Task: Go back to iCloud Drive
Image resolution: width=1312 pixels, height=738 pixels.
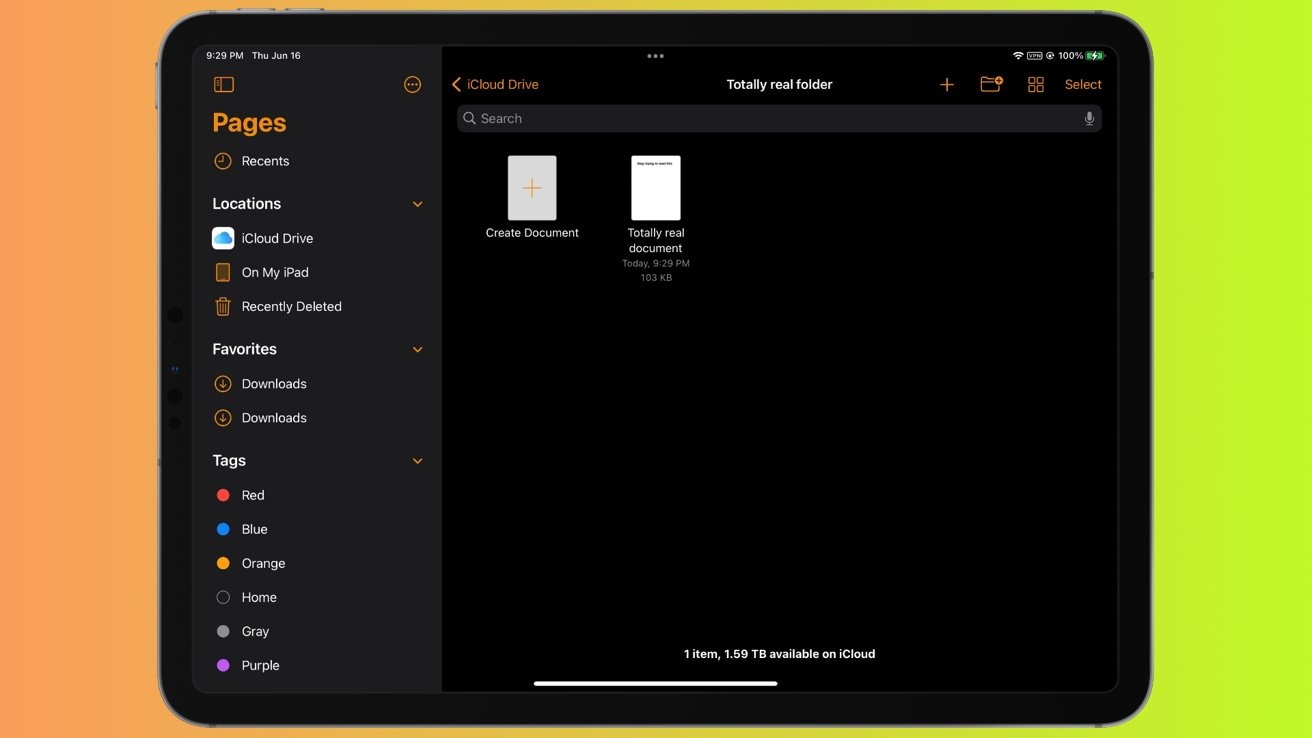Action: (x=494, y=84)
